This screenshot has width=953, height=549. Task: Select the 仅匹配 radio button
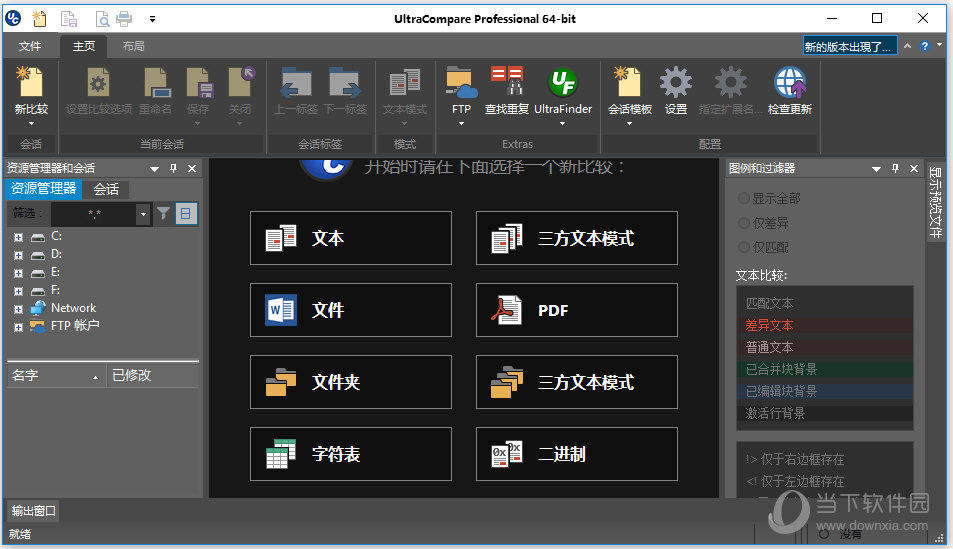click(743, 247)
